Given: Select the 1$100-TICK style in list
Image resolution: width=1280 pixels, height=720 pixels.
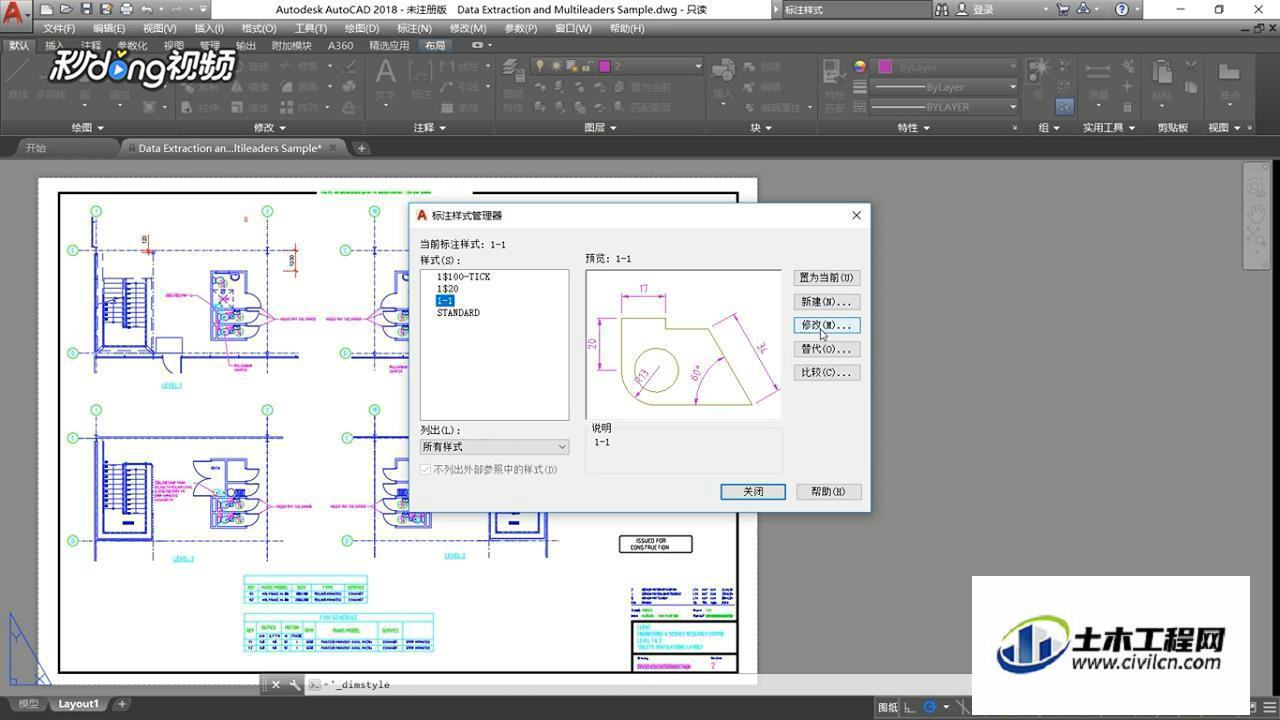Looking at the screenshot, I should tap(463, 277).
